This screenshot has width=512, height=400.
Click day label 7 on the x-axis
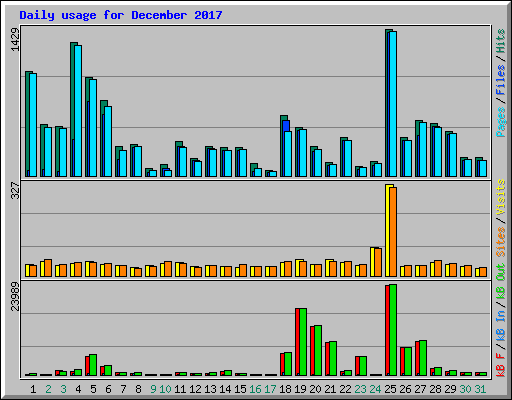(123, 389)
